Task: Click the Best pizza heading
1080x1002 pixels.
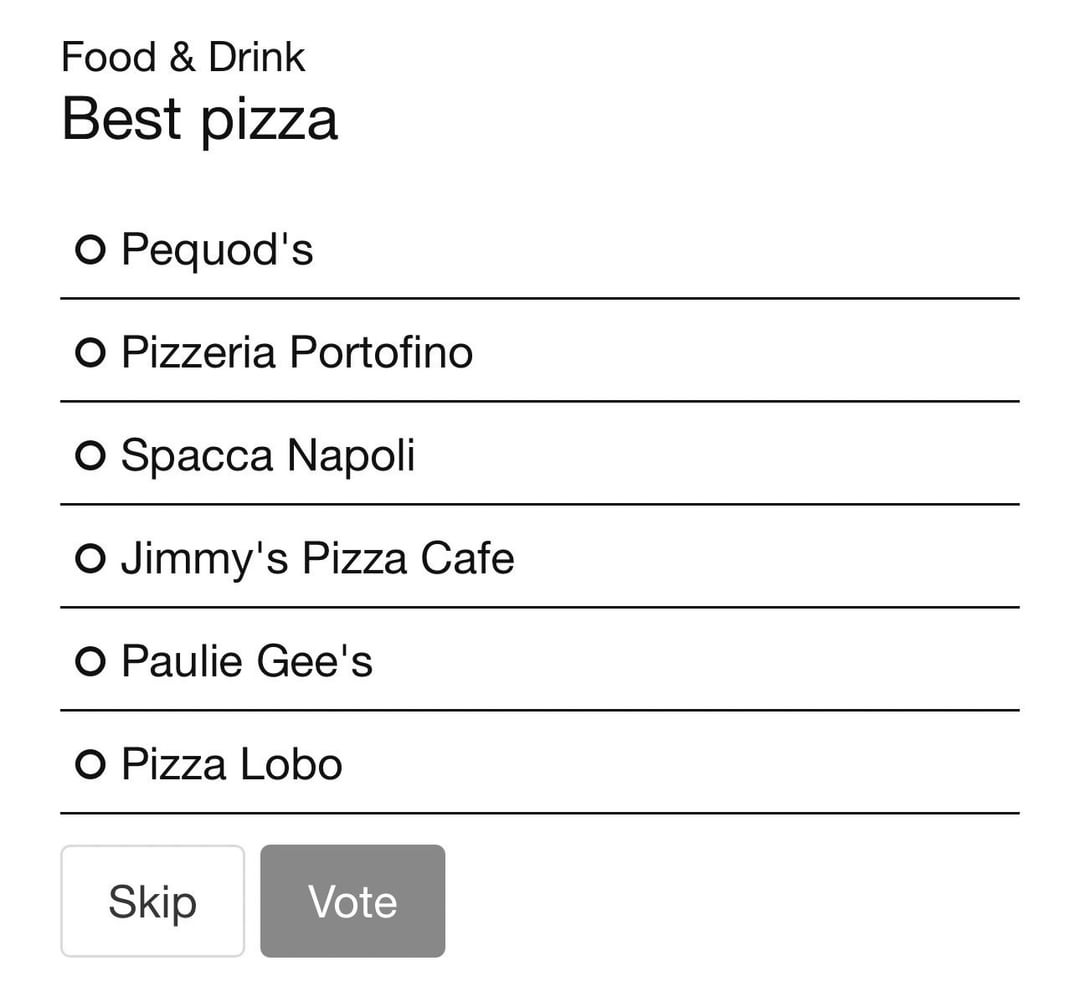Action: 200,119
